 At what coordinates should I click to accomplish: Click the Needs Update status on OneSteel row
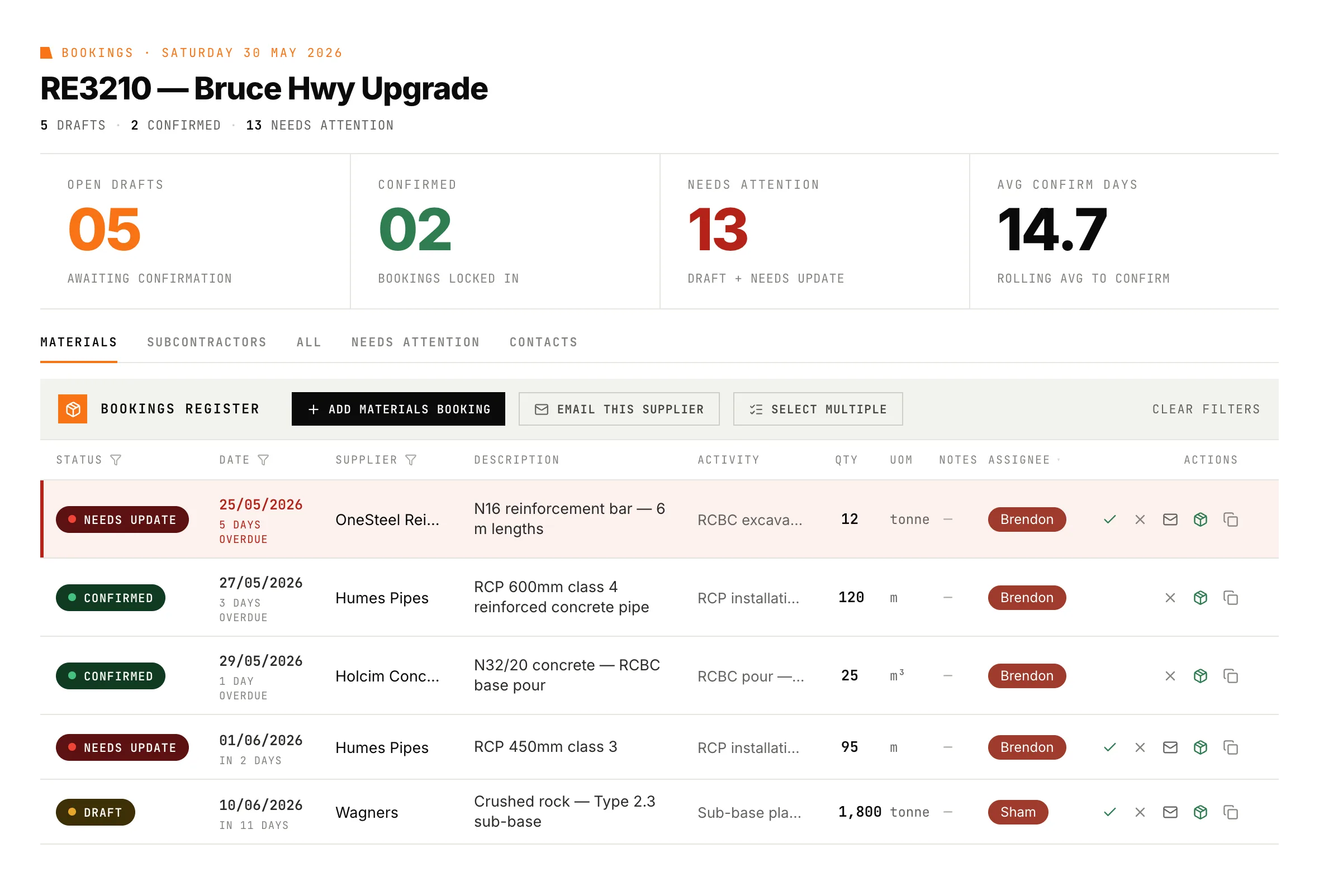pos(122,520)
